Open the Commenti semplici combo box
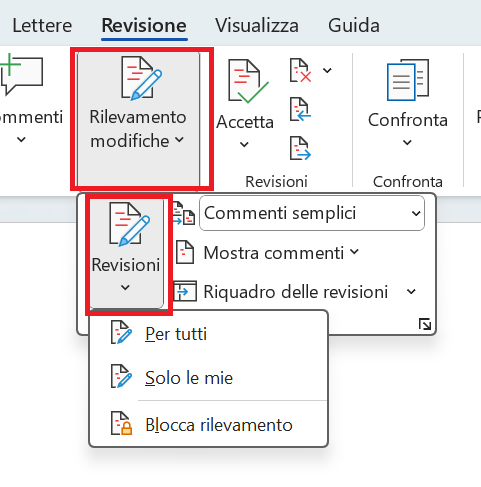This screenshot has width=481, height=487. click(312, 213)
